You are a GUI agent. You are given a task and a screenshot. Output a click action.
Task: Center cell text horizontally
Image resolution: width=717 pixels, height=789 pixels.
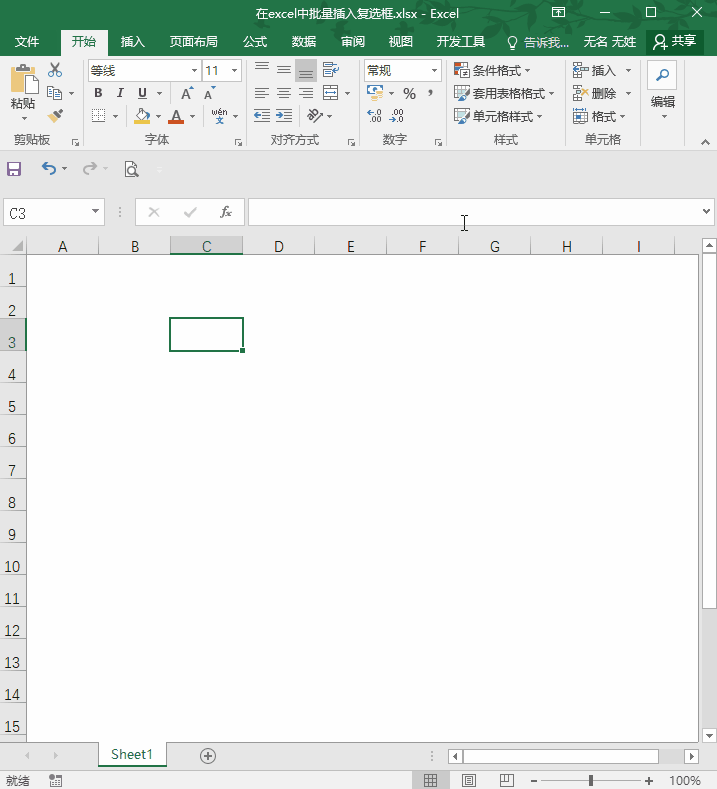point(284,93)
